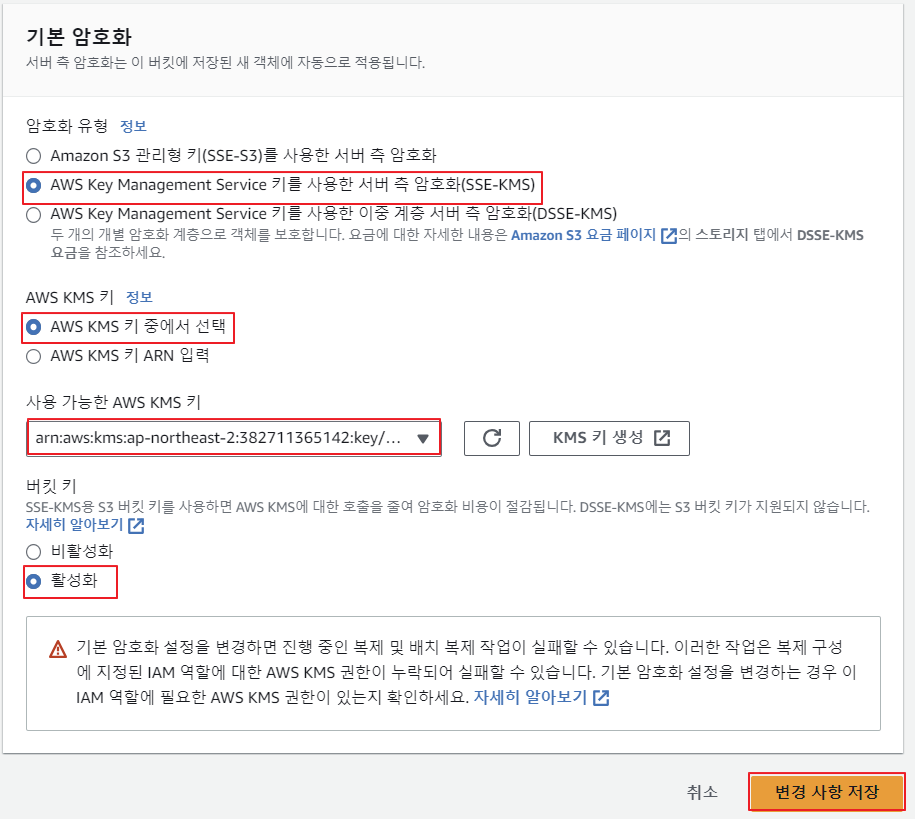915x819 pixels.
Task: Set bucket key to 활성화
Action: tap(34, 581)
